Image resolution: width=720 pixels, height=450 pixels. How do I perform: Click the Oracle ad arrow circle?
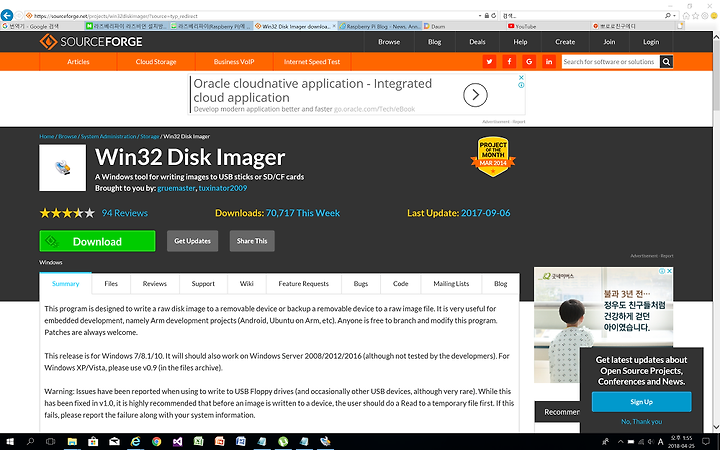click(x=475, y=95)
